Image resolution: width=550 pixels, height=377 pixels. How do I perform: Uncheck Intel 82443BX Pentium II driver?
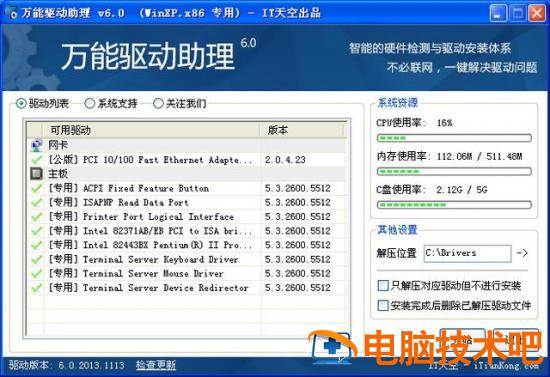click(x=36, y=245)
